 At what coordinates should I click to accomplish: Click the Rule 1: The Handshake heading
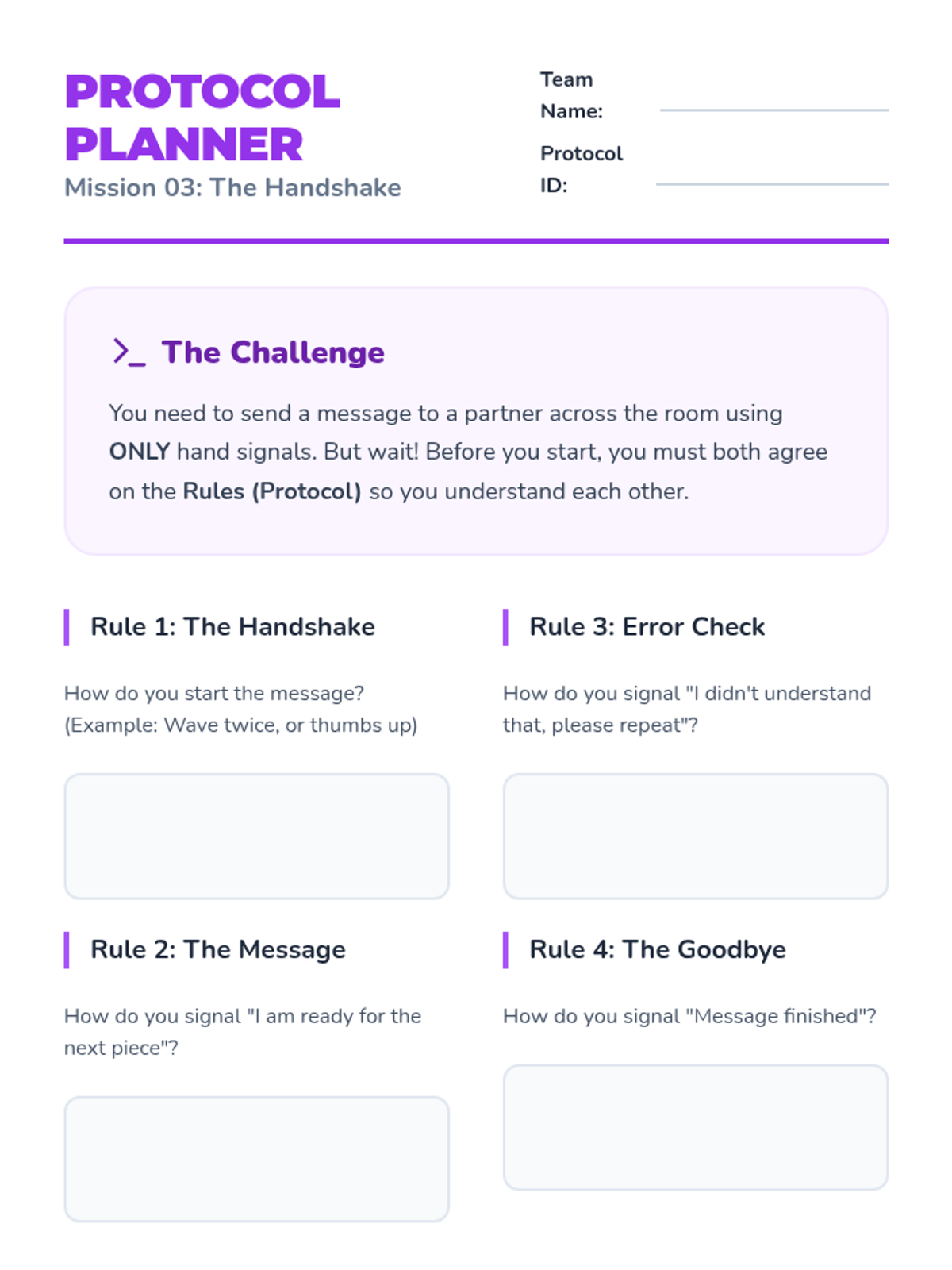[232, 626]
